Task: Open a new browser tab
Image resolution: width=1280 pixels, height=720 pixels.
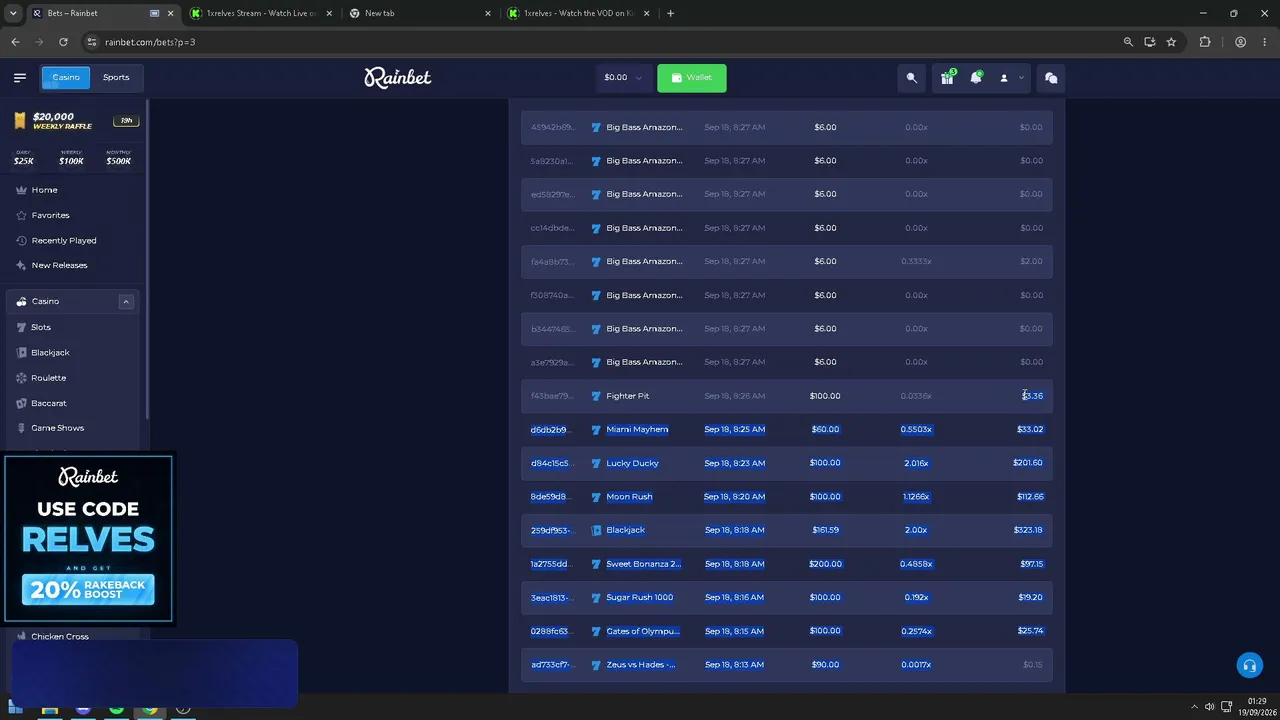Action: tap(670, 14)
